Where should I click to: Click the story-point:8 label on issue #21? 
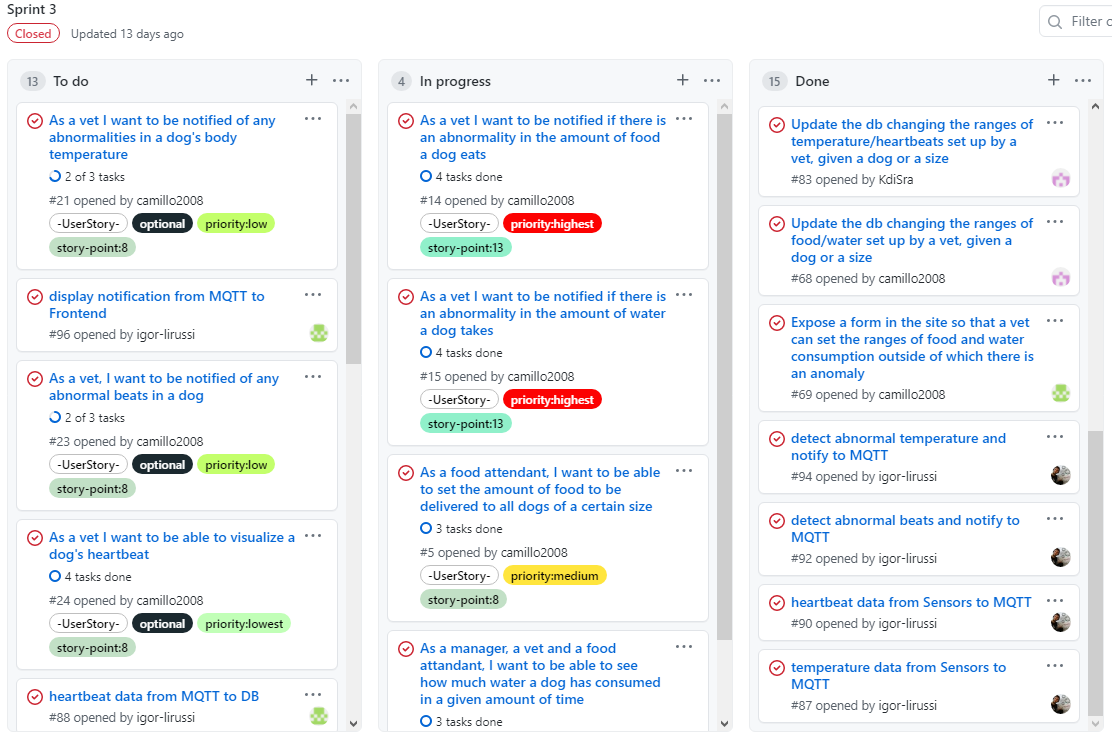click(x=92, y=247)
